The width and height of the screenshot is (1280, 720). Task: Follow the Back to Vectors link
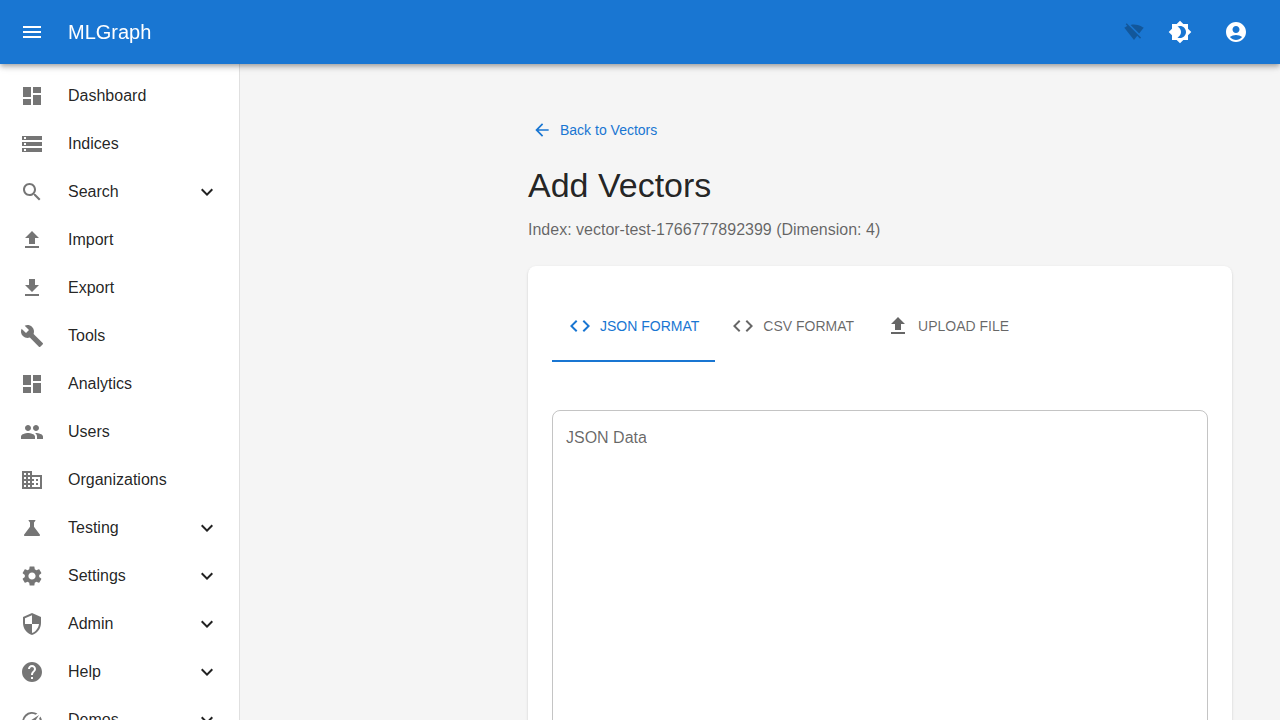coord(595,130)
